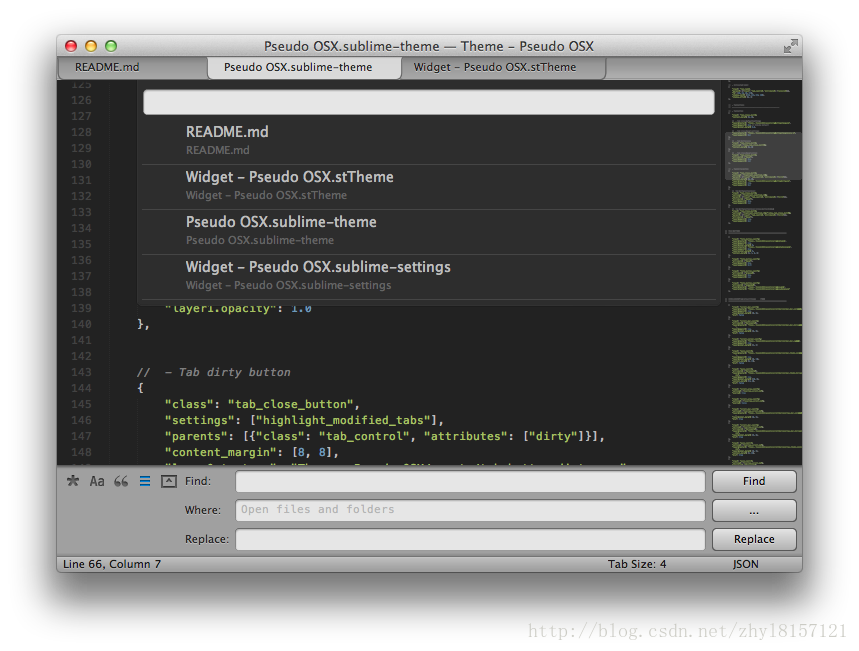Open JSON syntax selector in status bar

746,564
